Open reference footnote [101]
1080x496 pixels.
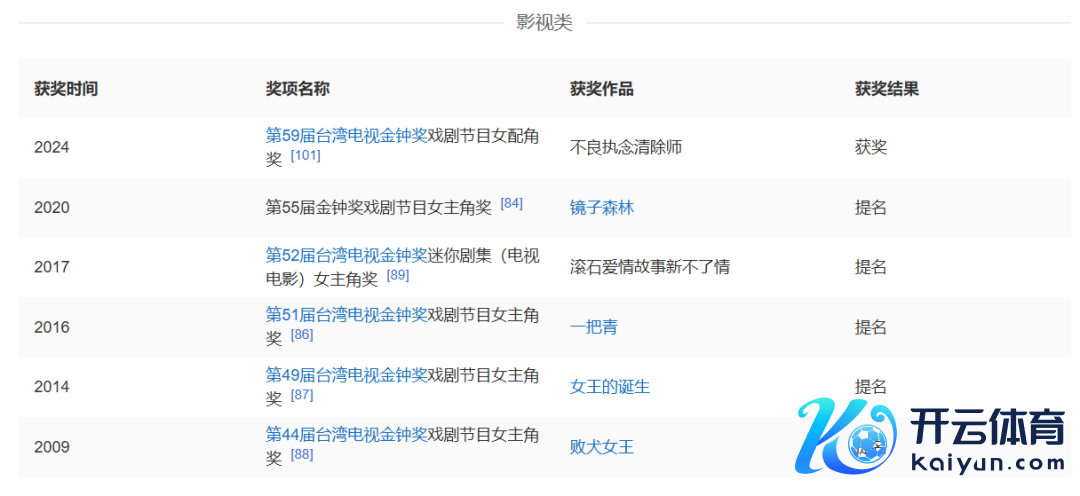point(305,157)
